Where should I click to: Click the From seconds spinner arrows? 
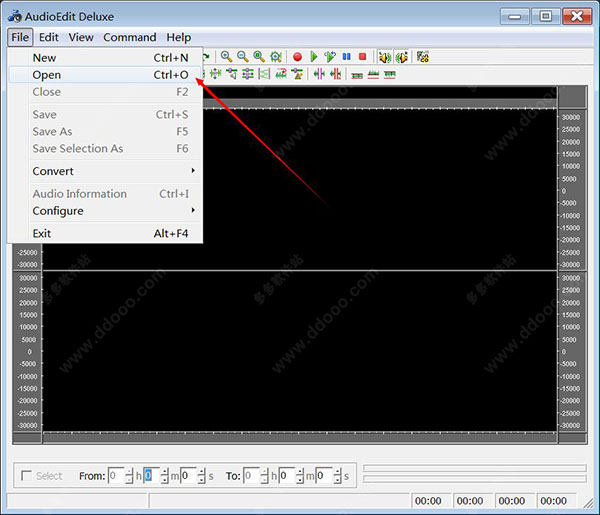(202, 476)
